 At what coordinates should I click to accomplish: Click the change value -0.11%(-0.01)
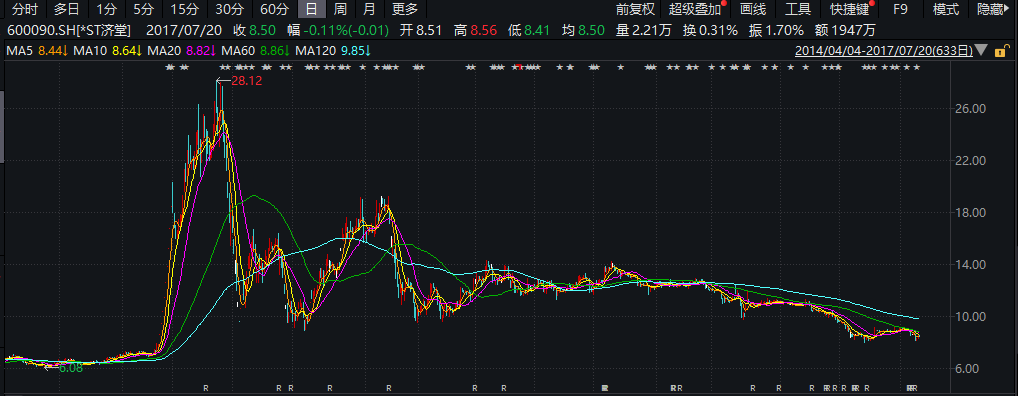click(347, 30)
